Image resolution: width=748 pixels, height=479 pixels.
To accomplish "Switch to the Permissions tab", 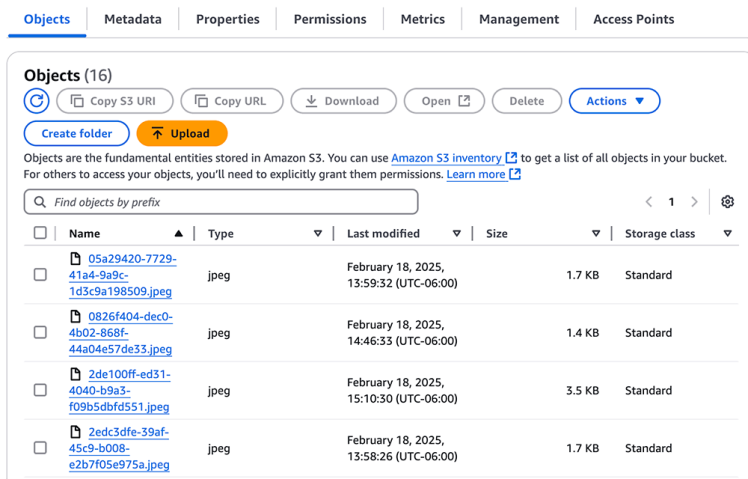I will tap(330, 19).
